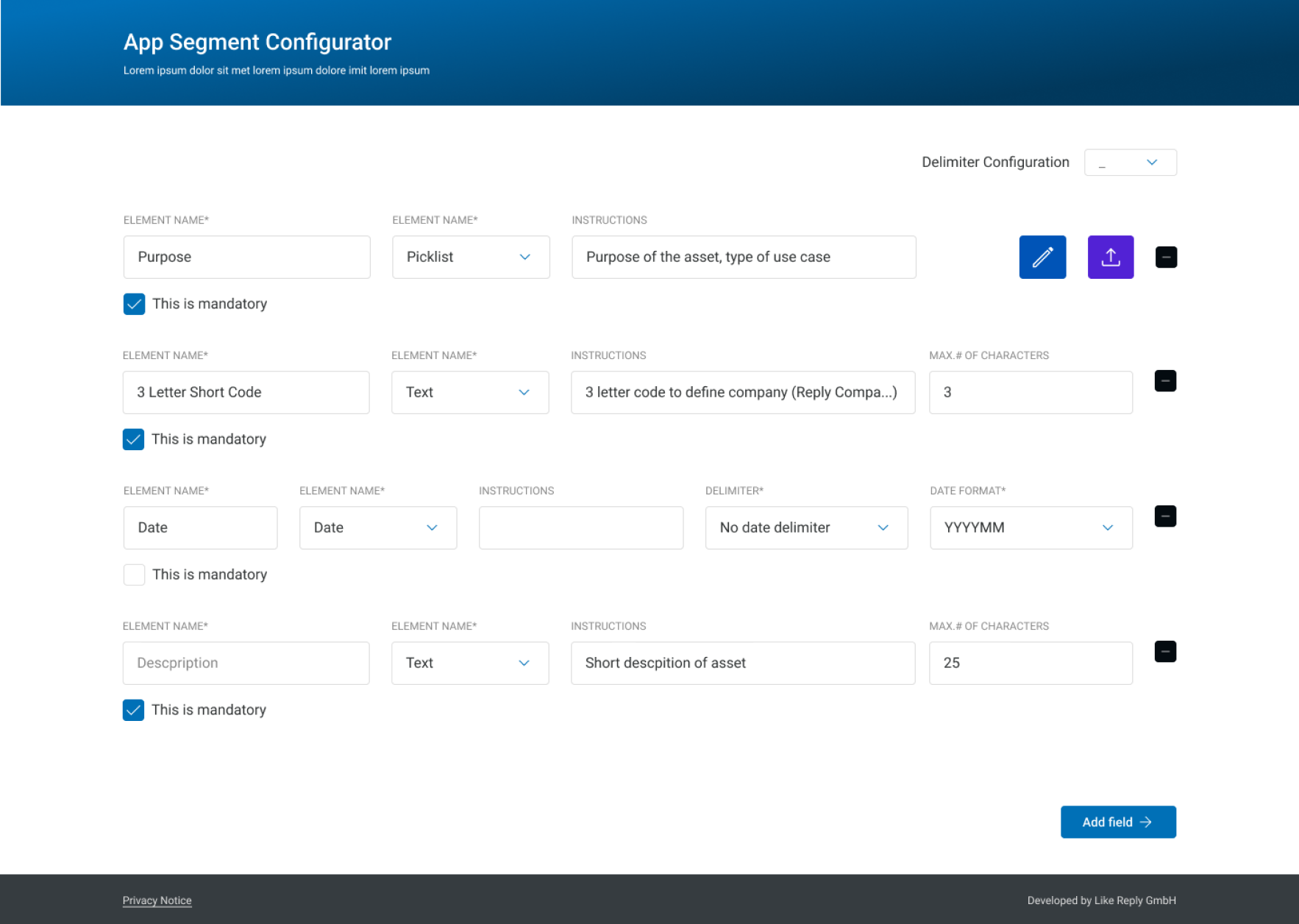This screenshot has height=924, width=1299.
Task: Click the blue pencil edit icon
Action: pyautogui.click(x=1042, y=257)
